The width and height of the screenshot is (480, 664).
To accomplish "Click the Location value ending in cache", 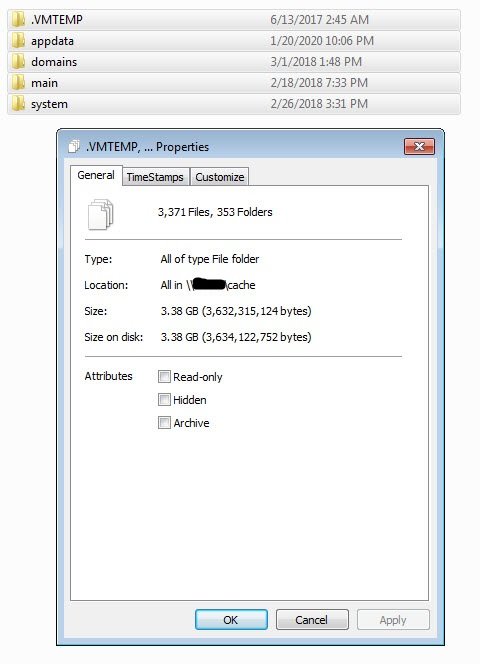I will [208, 285].
